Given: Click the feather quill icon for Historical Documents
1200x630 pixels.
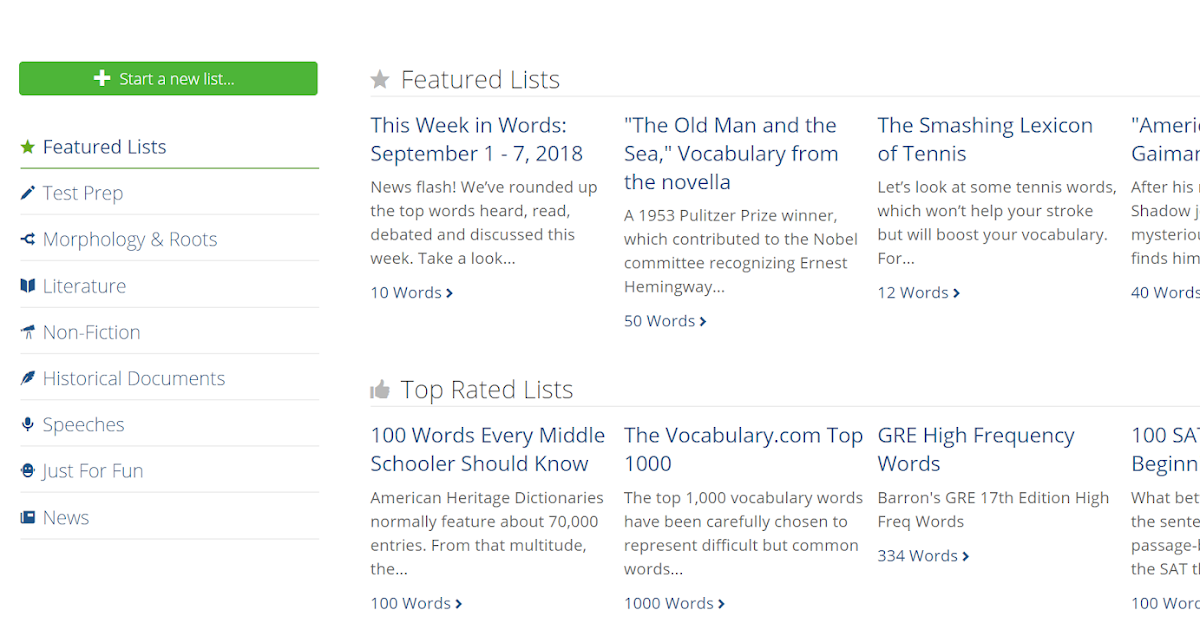Looking at the screenshot, I should [28, 378].
